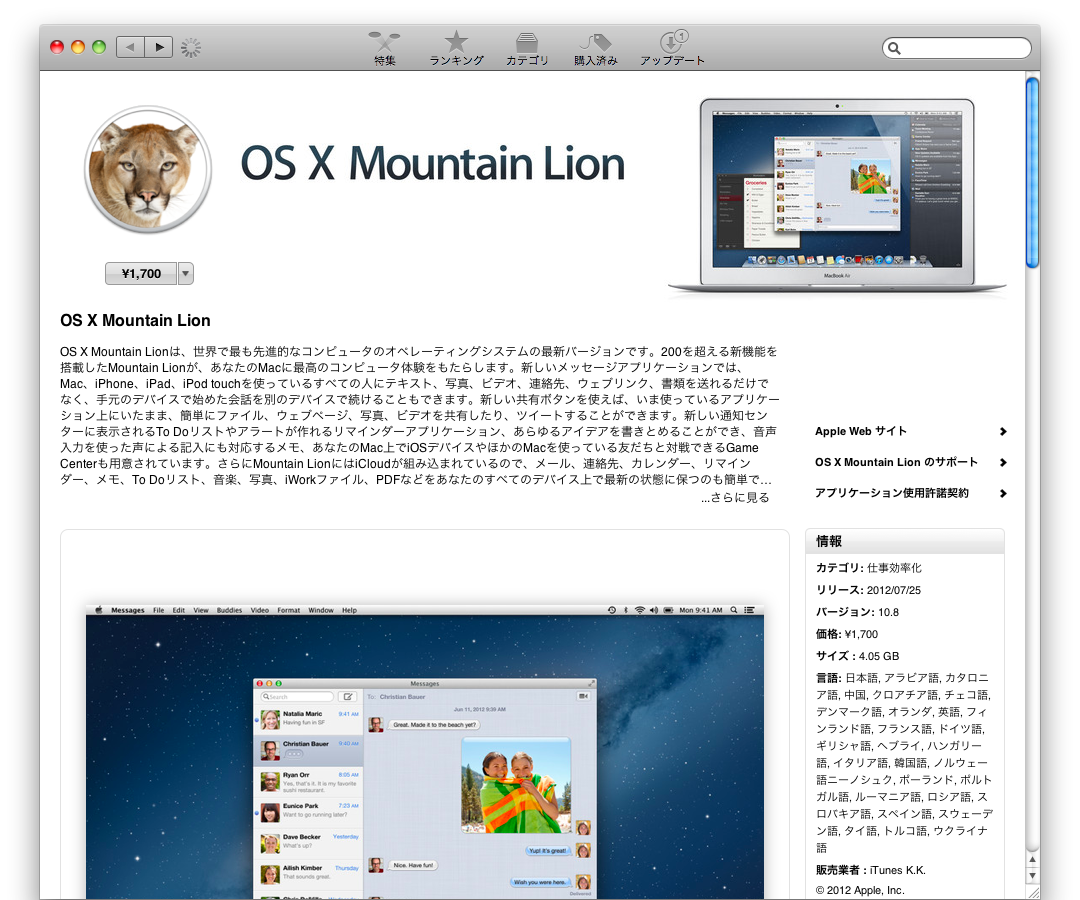
Task: Click the 価格: ¥1,700 info text
Action: point(847,634)
